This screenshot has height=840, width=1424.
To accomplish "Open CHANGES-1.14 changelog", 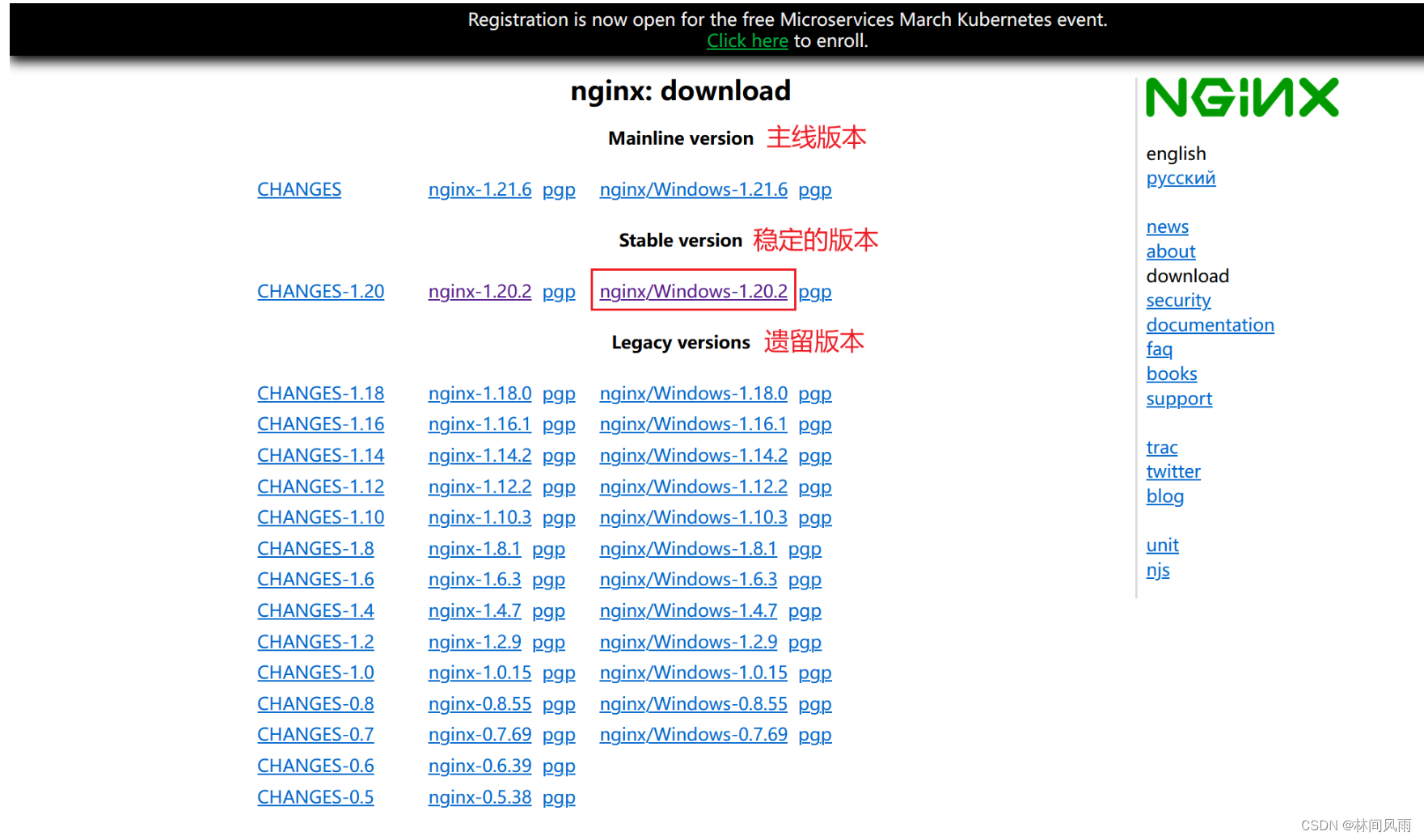I will tap(321, 455).
